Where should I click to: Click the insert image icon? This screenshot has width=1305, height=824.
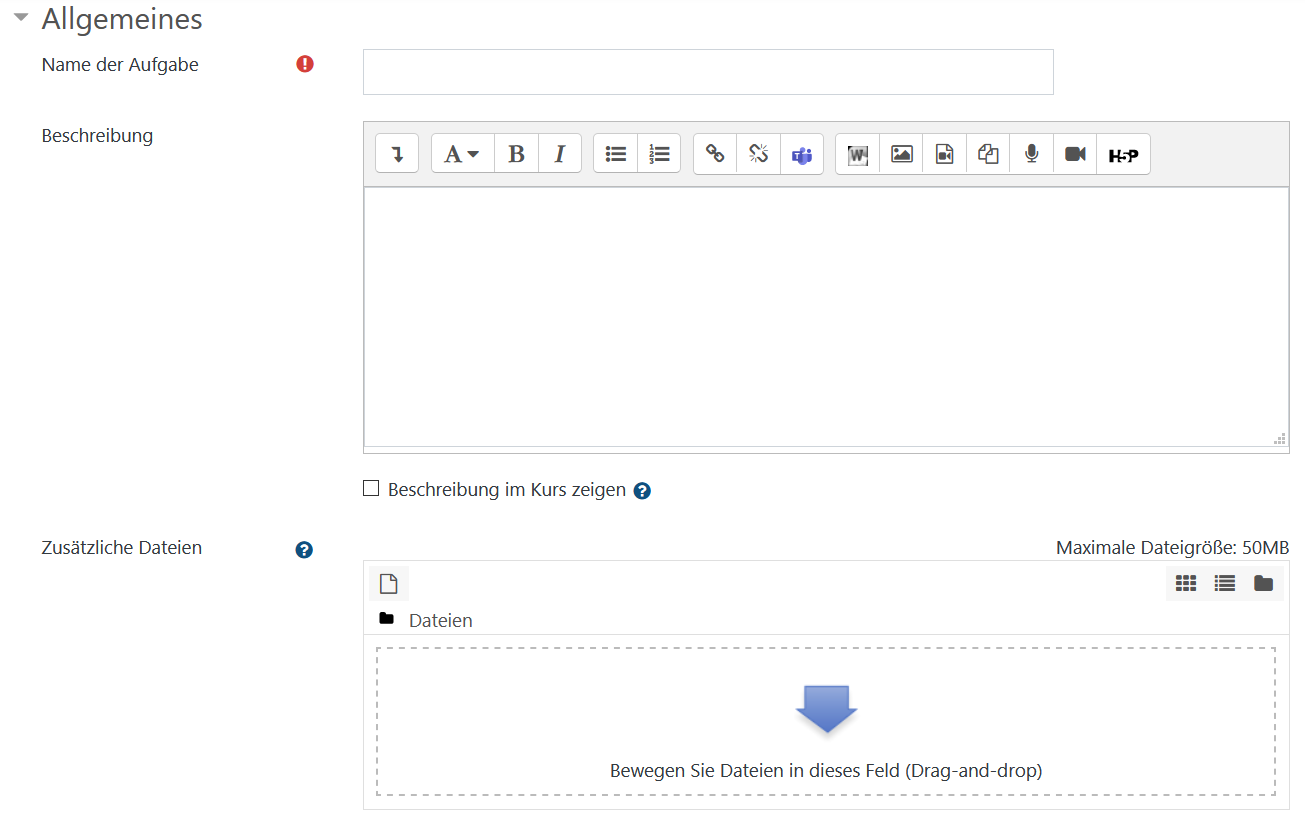click(902, 154)
